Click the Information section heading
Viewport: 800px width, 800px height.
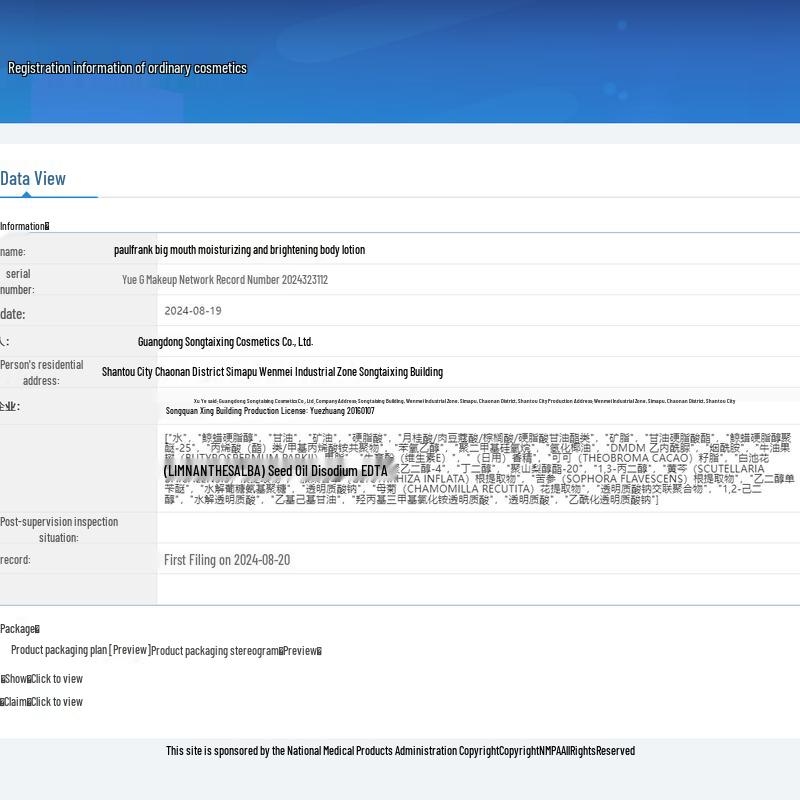(x=24, y=226)
